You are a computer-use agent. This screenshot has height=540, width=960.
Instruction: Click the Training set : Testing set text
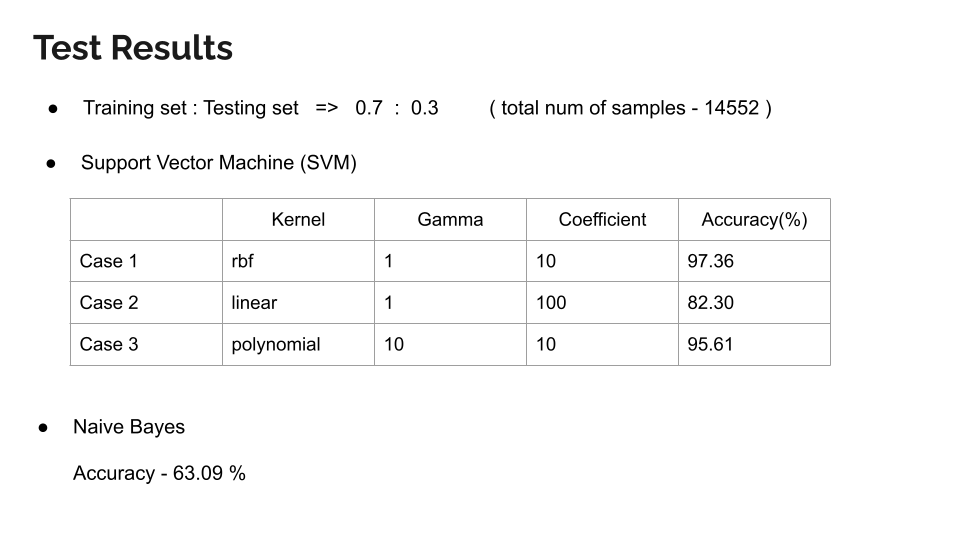pos(191,108)
